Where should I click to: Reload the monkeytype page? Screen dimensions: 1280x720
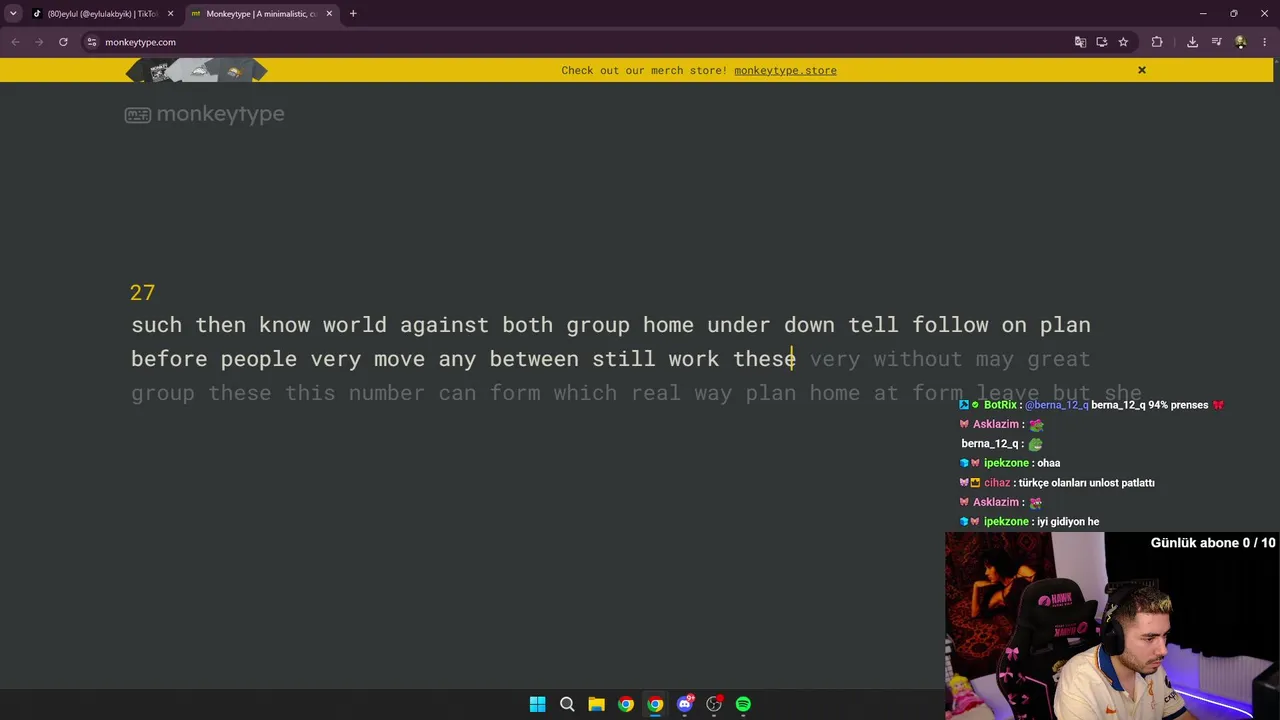pyautogui.click(x=63, y=42)
